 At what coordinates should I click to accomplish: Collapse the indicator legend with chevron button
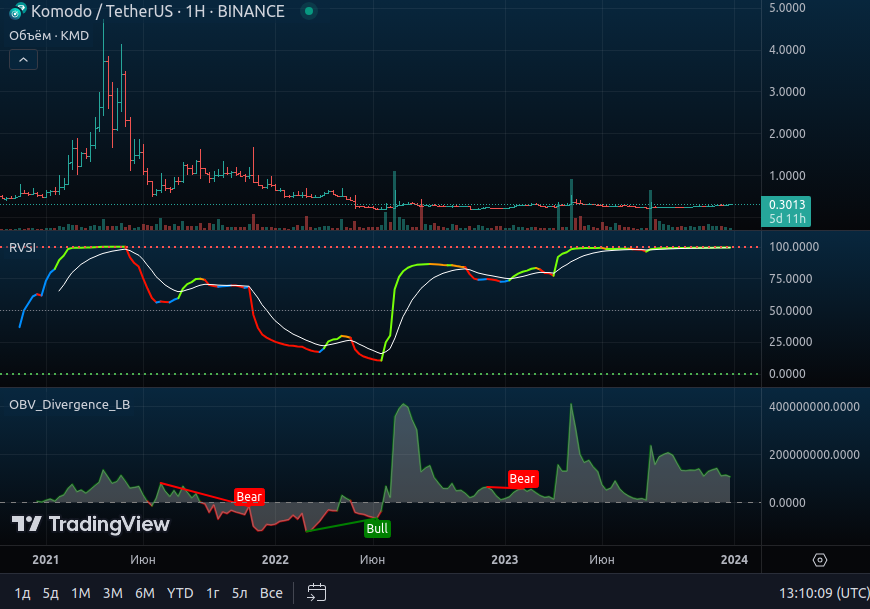click(x=23, y=59)
